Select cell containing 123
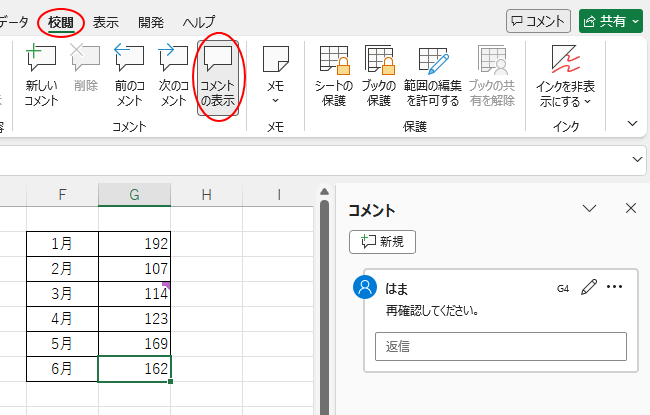This screenshot has height=415, width=650. [134, 319]
